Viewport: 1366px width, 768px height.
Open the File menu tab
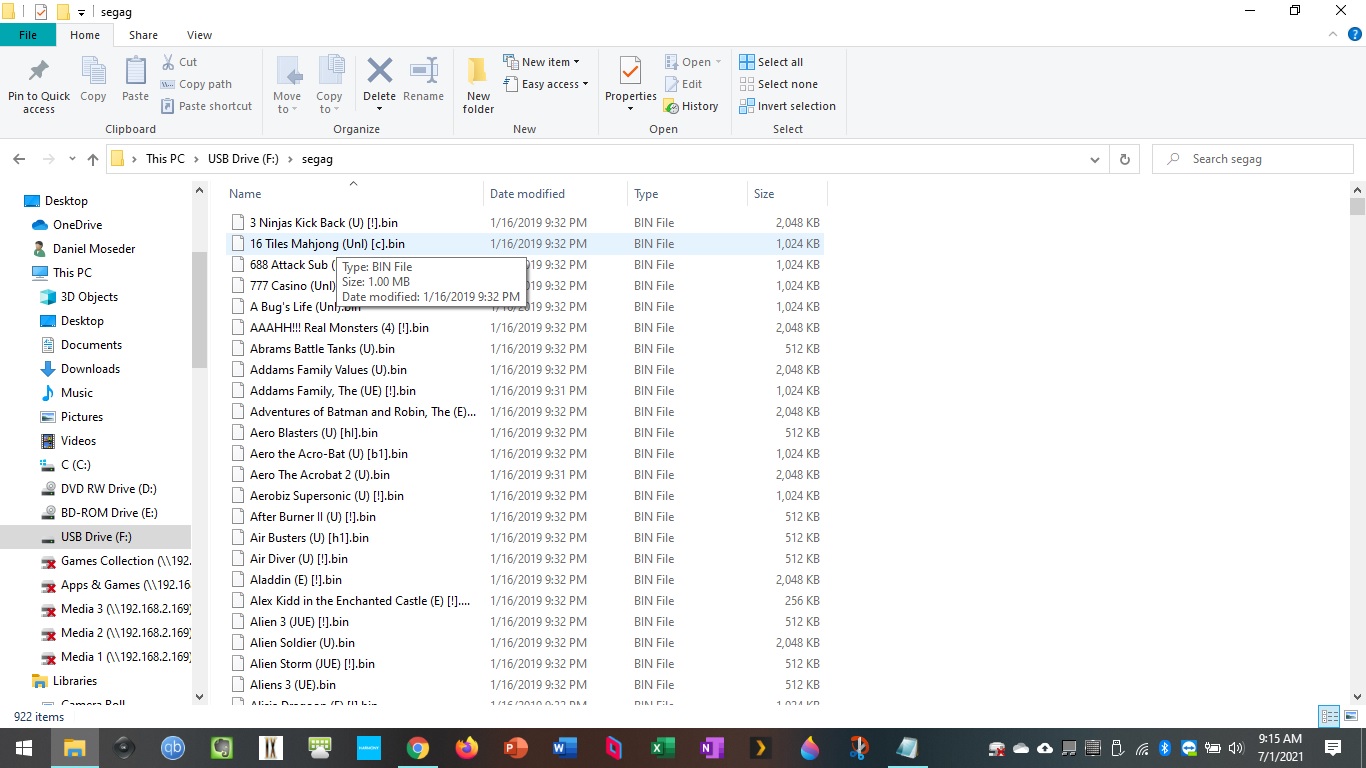[x=28, y=35]
